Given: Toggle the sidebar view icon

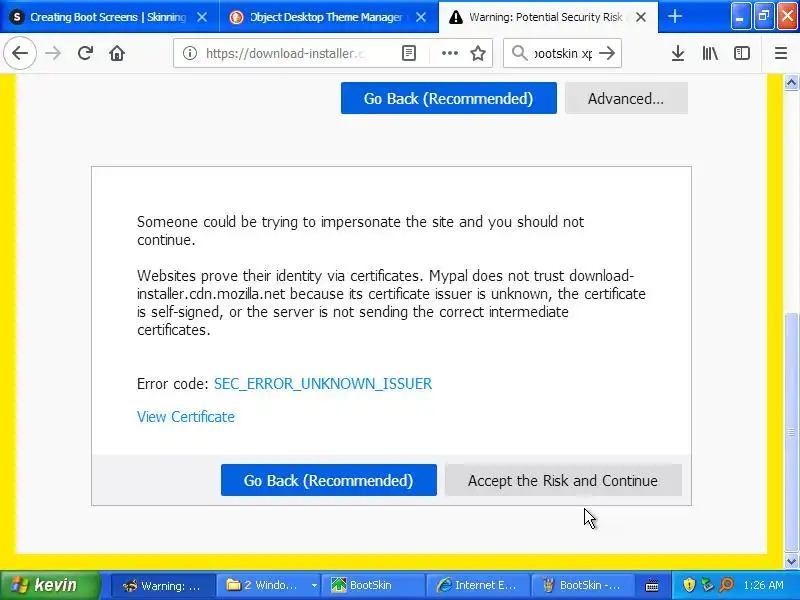Looking at the screenshot, I should [742, 53].
